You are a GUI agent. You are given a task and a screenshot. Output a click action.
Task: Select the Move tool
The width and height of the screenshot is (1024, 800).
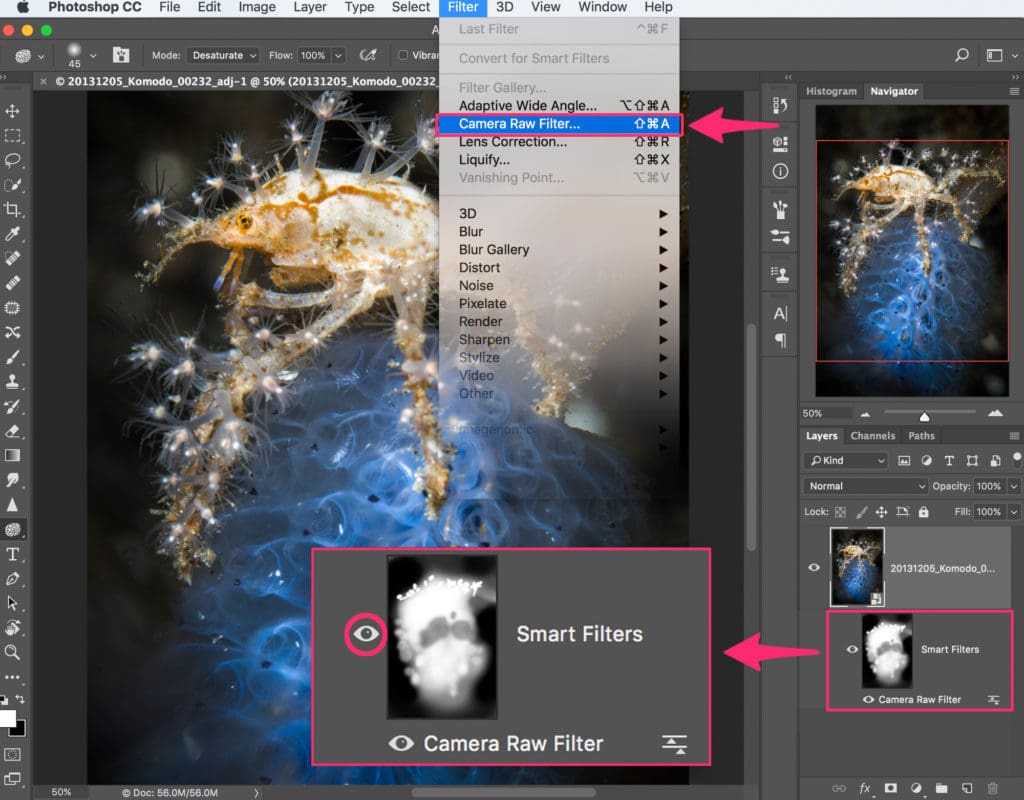pos(12,111)
